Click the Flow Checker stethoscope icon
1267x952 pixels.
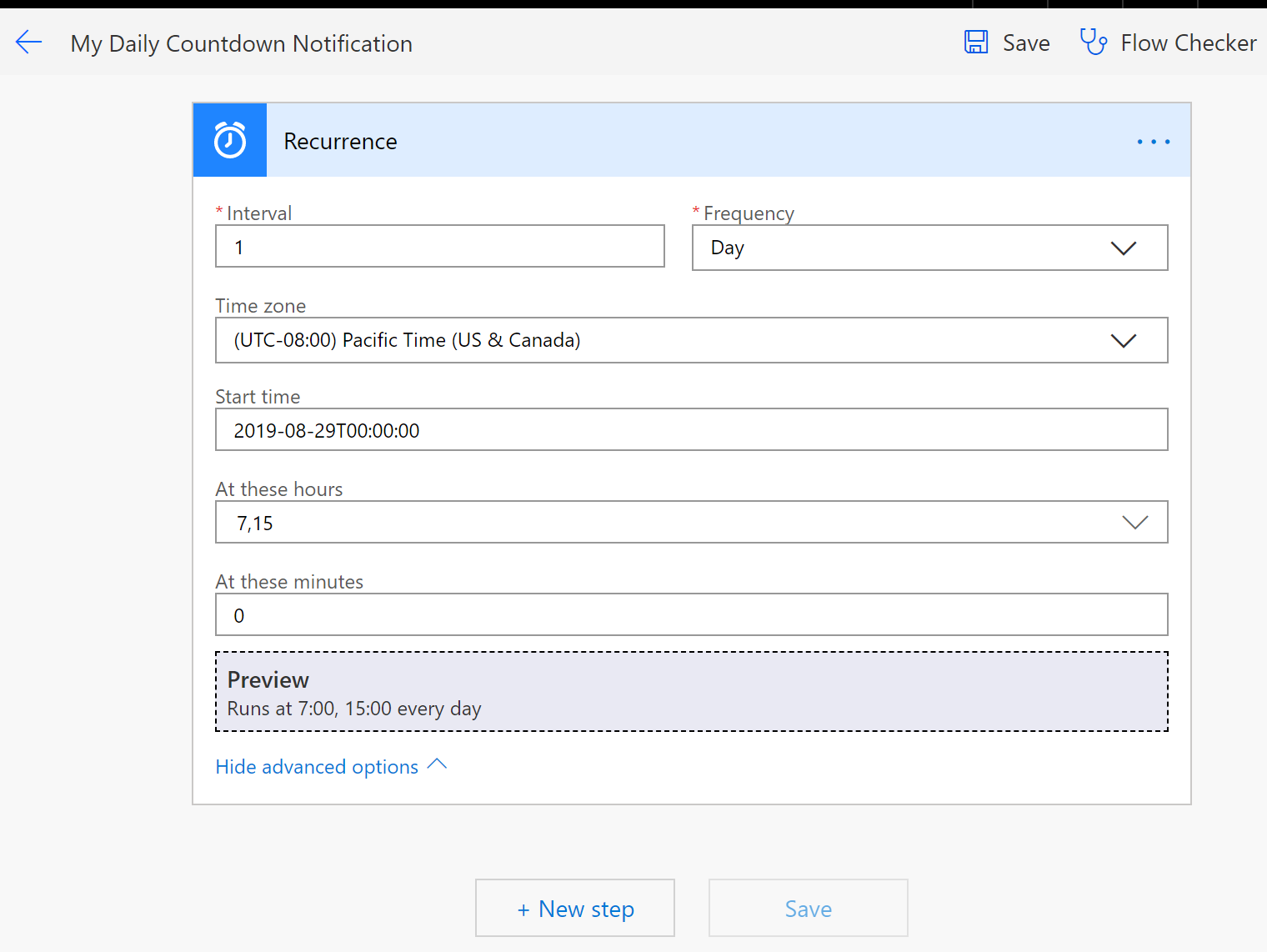coord(1093,42)
